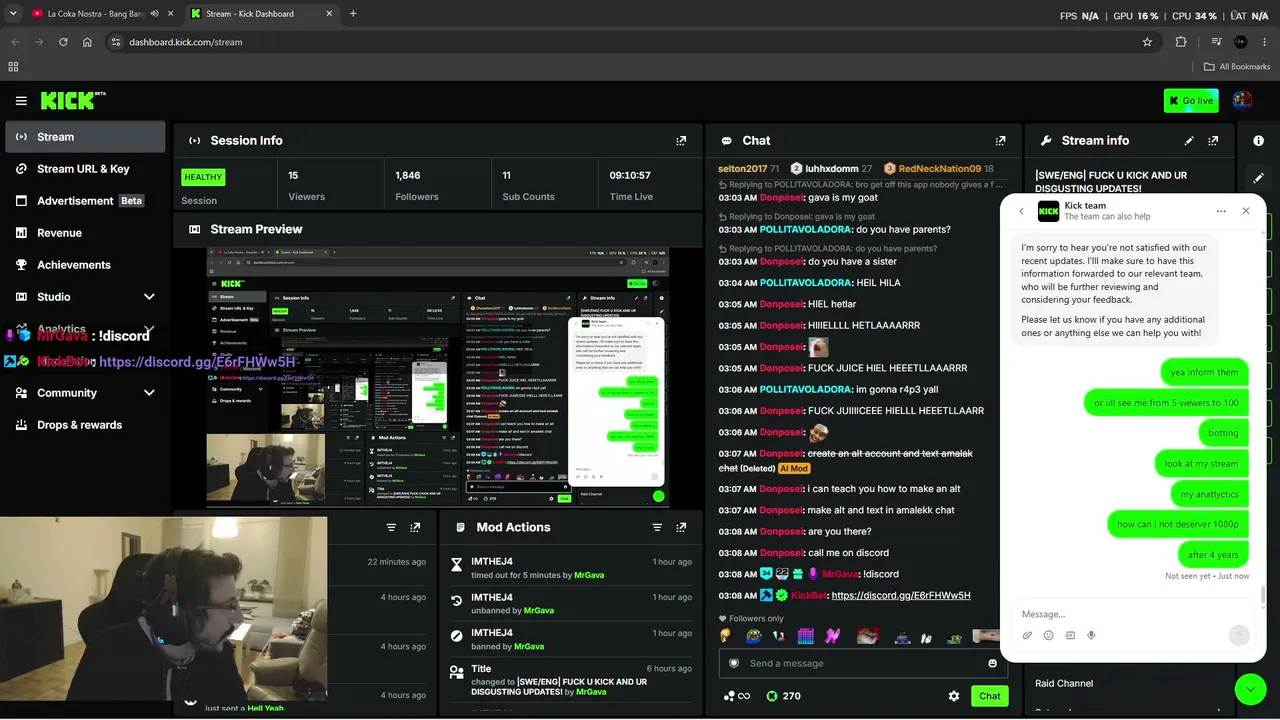1280x720 pixels.
Task: Attach a file in support chat
Action: click(x=1027, y=635)
